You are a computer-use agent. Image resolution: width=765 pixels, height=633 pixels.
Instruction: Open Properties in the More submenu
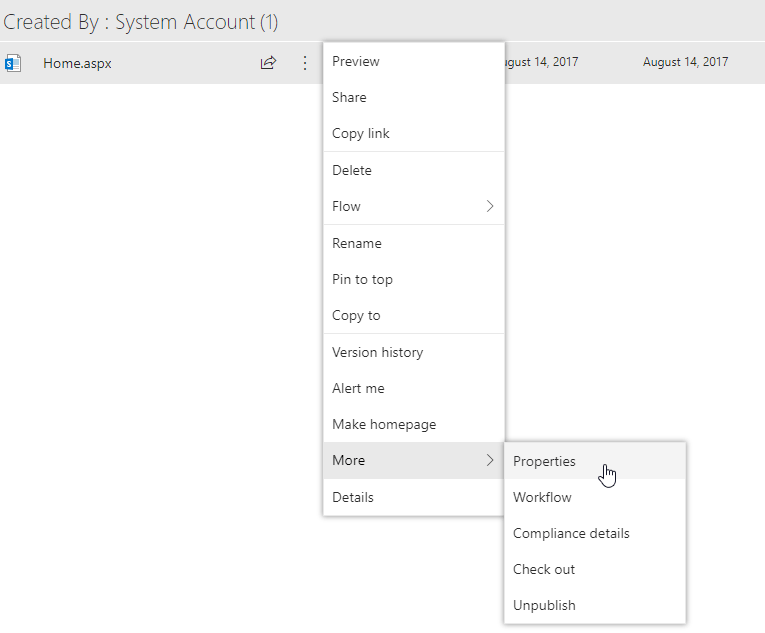(x=544, y=462)
